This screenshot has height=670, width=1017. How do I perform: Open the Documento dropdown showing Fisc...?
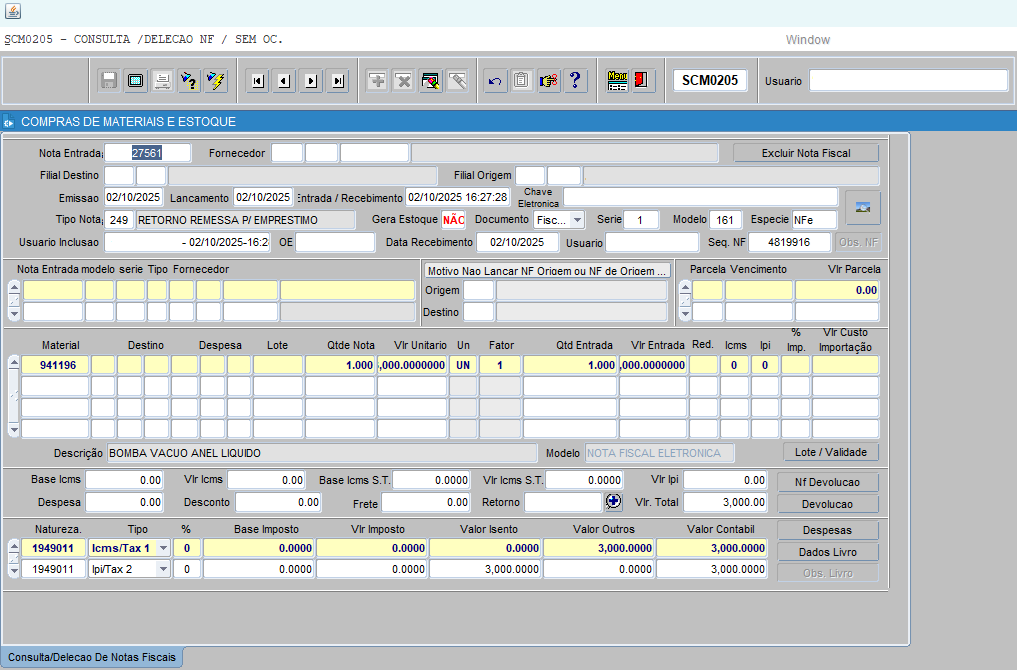[577, 220]
